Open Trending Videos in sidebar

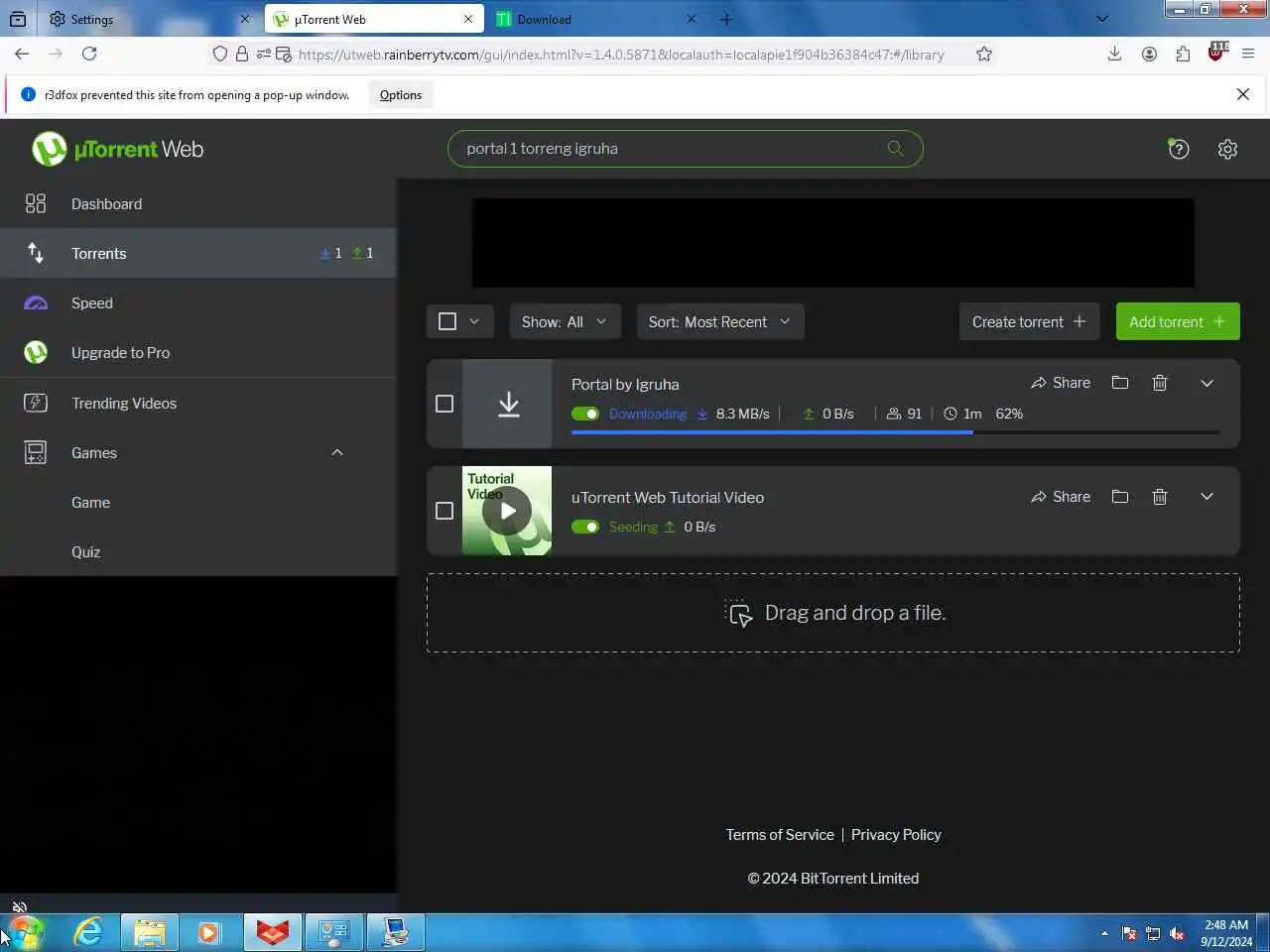tap(198, 403)
